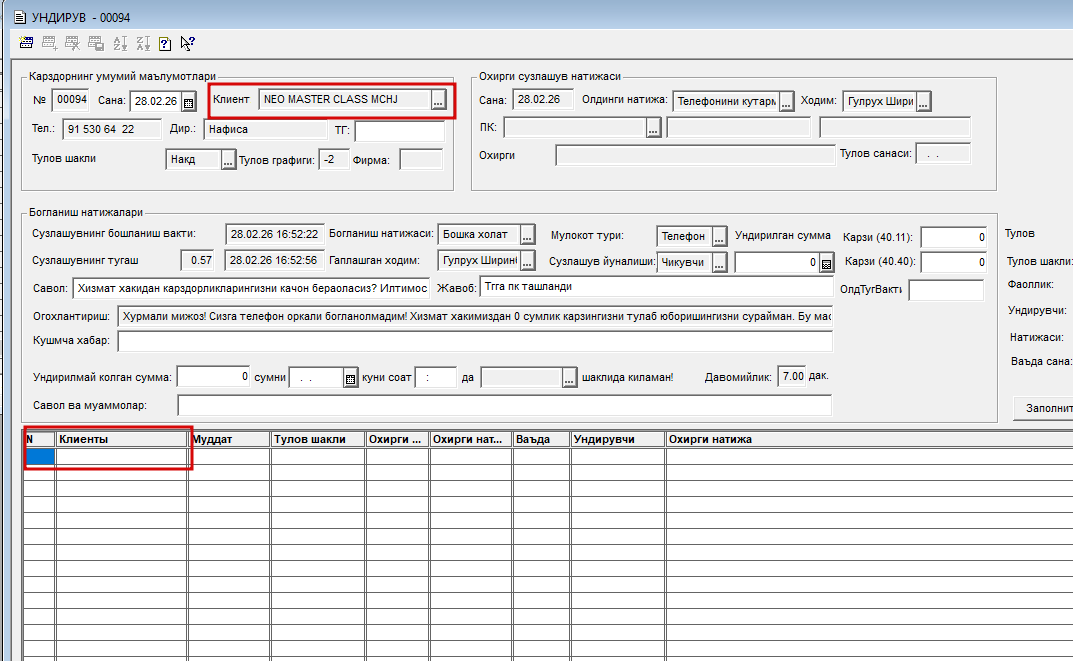Click the Тел. field 91 530 64 22
Image resolution: width=1073 pixels, height=661 pixels.
click(112, 129)
